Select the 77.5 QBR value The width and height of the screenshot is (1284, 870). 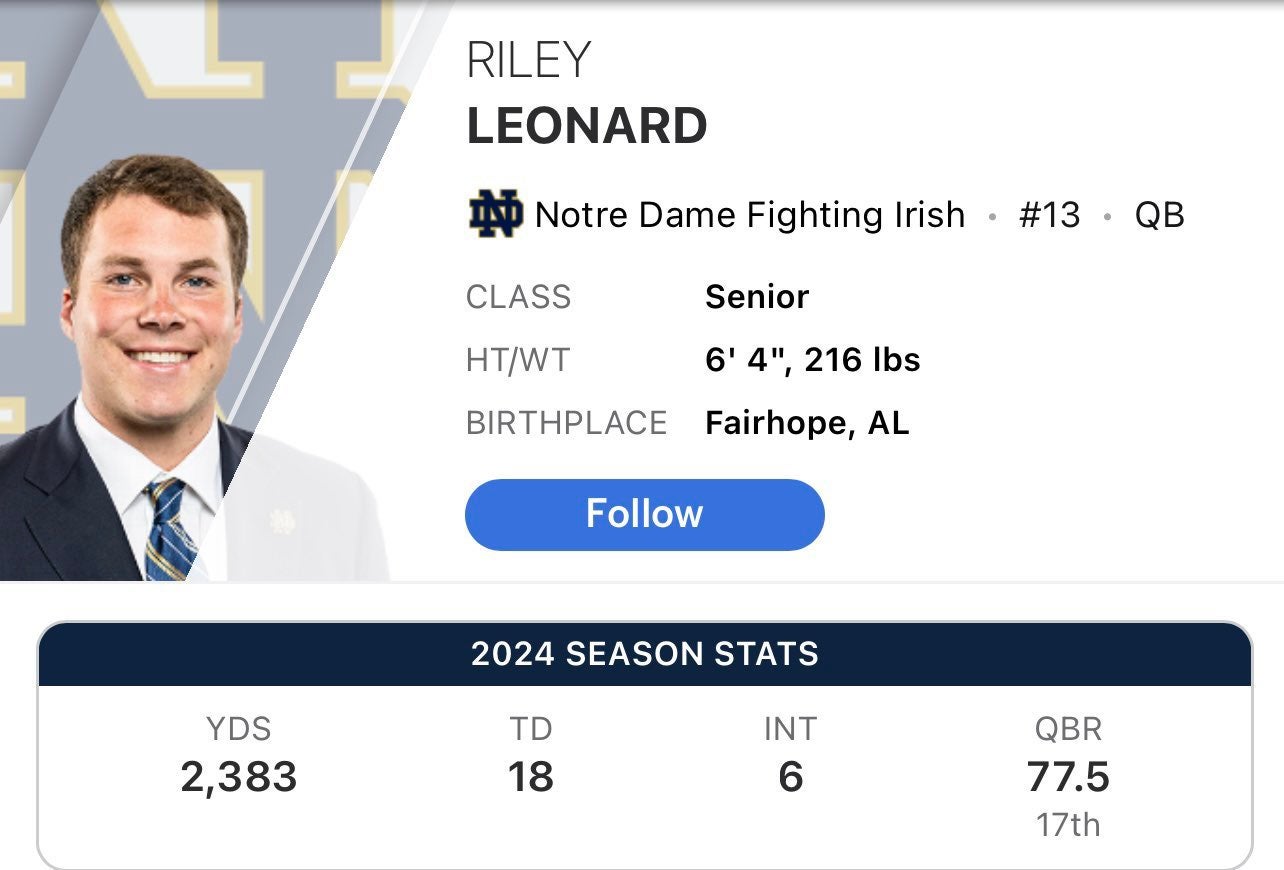[1068, 777]
